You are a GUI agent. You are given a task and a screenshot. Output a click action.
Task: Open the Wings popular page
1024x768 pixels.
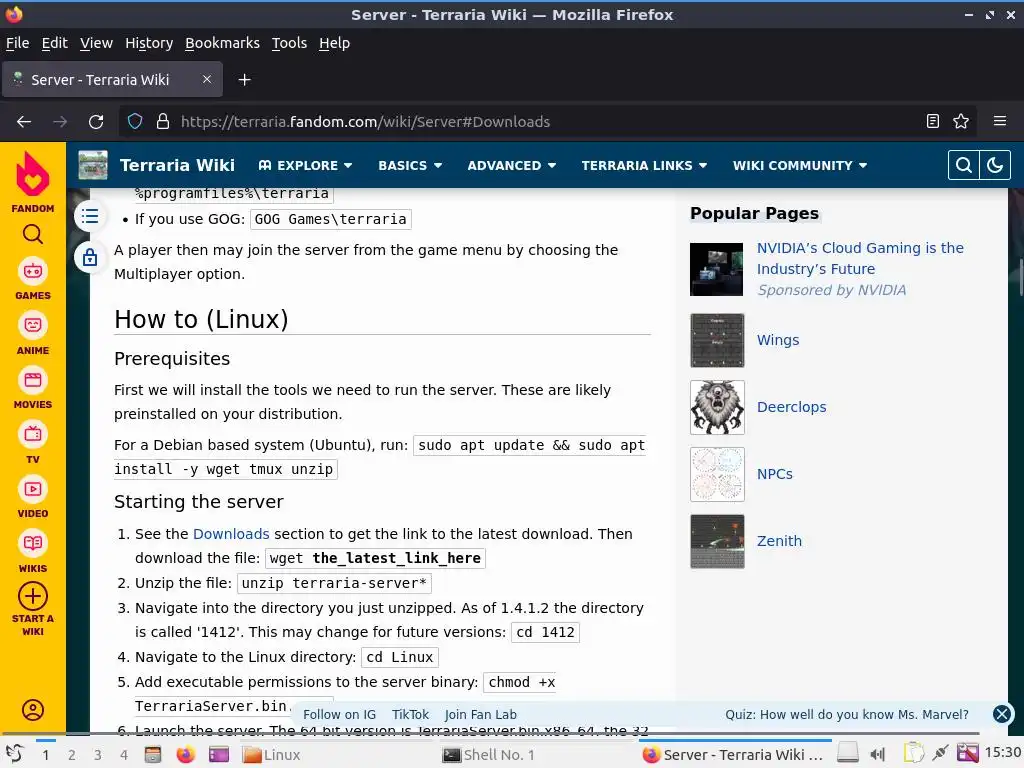click(x=778, y=340)
